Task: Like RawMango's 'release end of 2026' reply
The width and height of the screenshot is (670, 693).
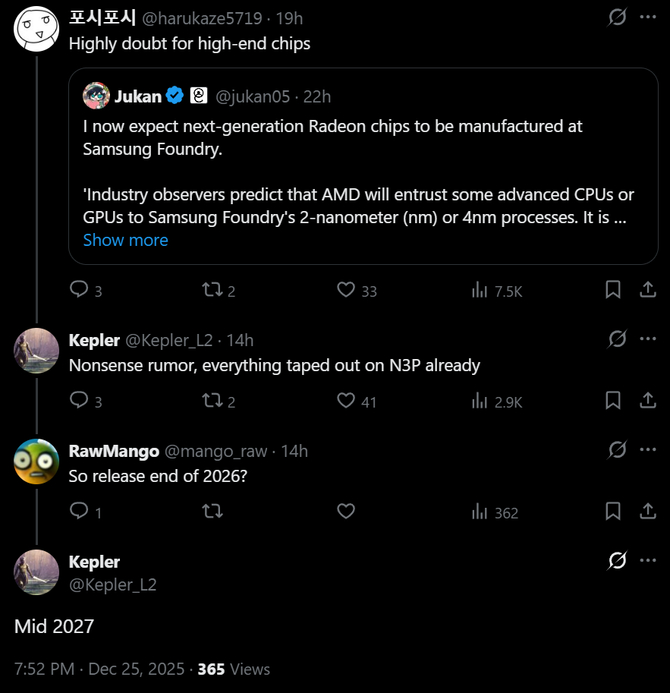Action: click(x=346, y=512)
